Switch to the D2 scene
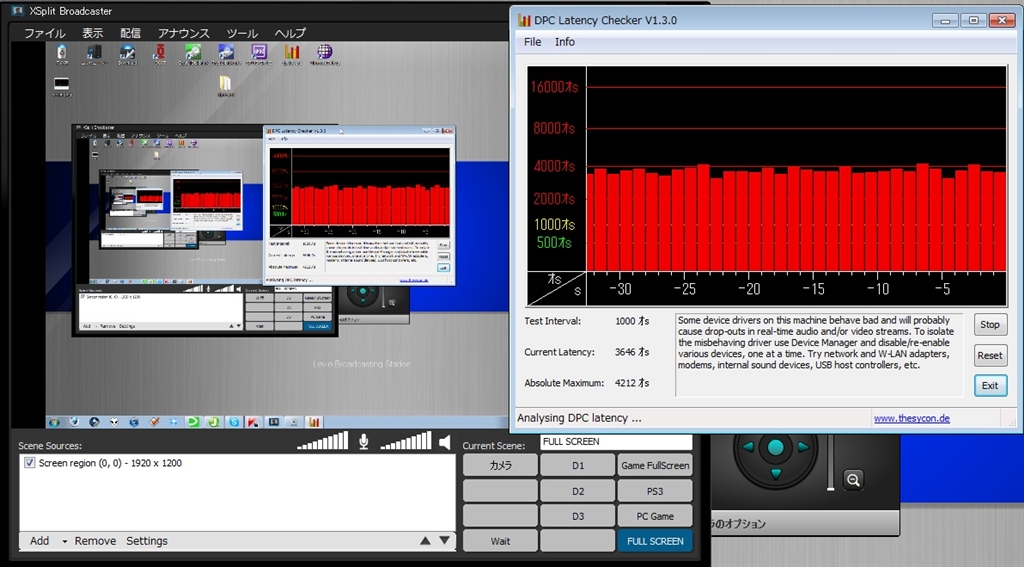 (x=577, y=491)
